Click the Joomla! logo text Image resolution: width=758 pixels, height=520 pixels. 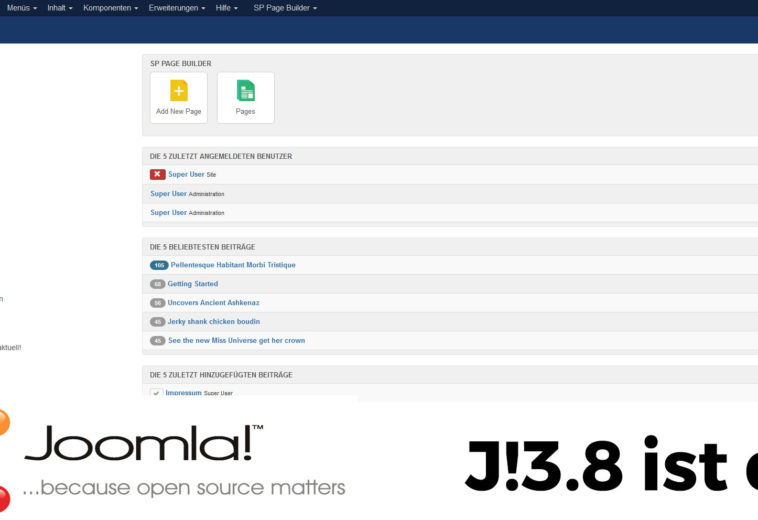click(x=144, y=443)
